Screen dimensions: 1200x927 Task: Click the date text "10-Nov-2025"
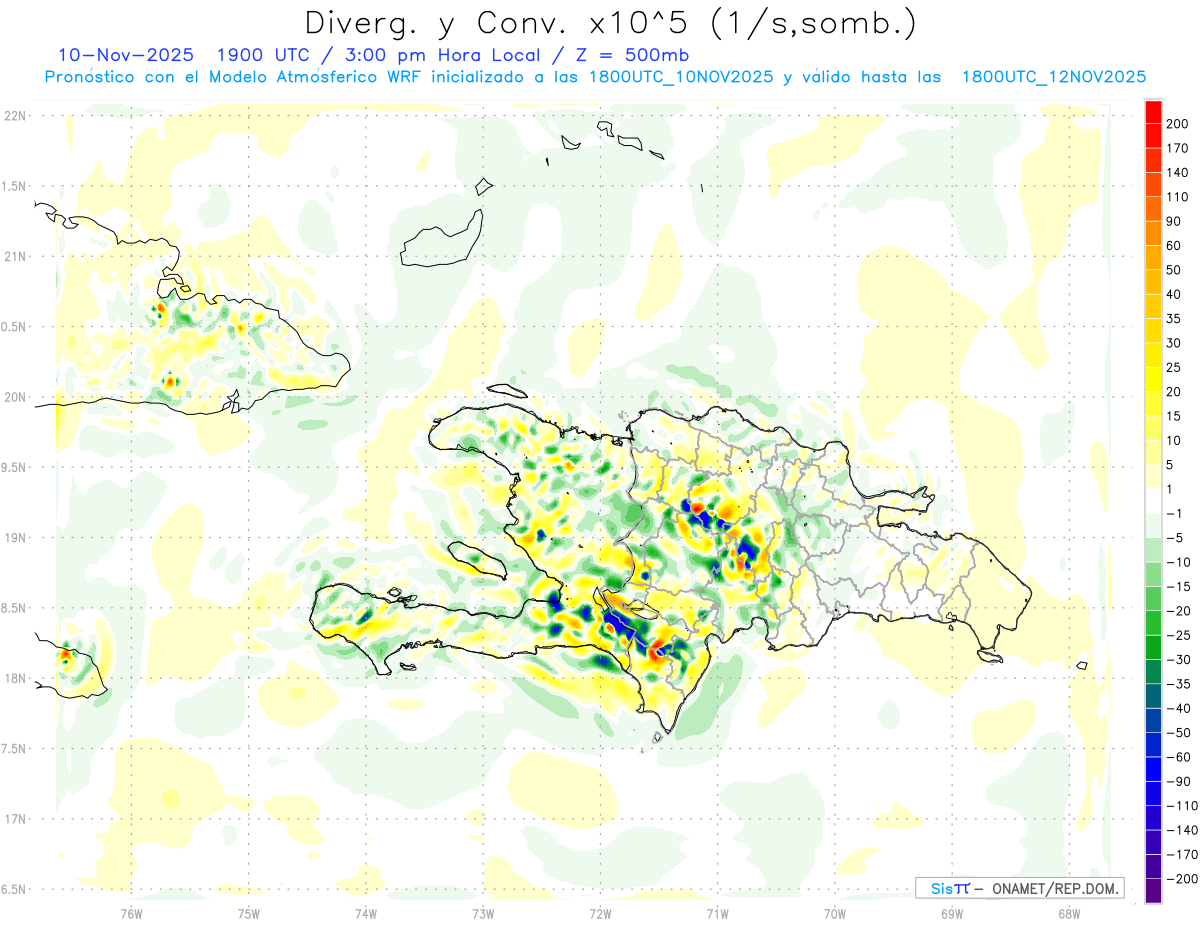[125, 55]
